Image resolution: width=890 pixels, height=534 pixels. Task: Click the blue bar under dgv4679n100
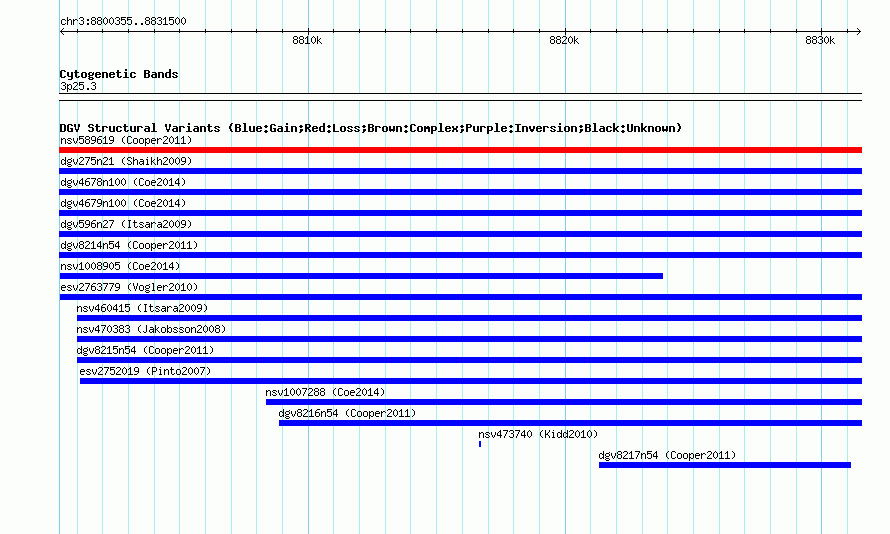[x=460, y=213]
